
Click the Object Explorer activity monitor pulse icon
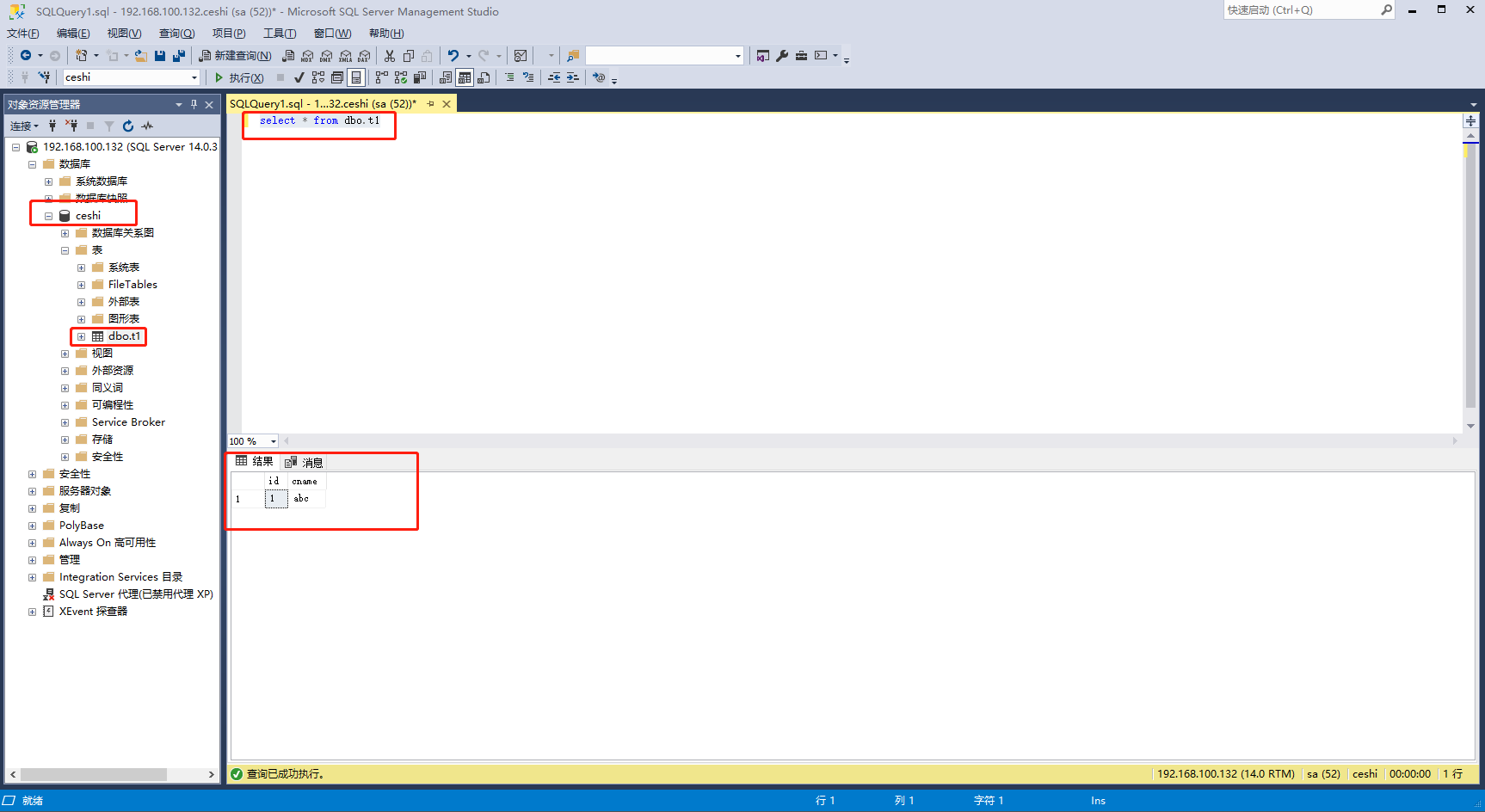tap(147, 126)
